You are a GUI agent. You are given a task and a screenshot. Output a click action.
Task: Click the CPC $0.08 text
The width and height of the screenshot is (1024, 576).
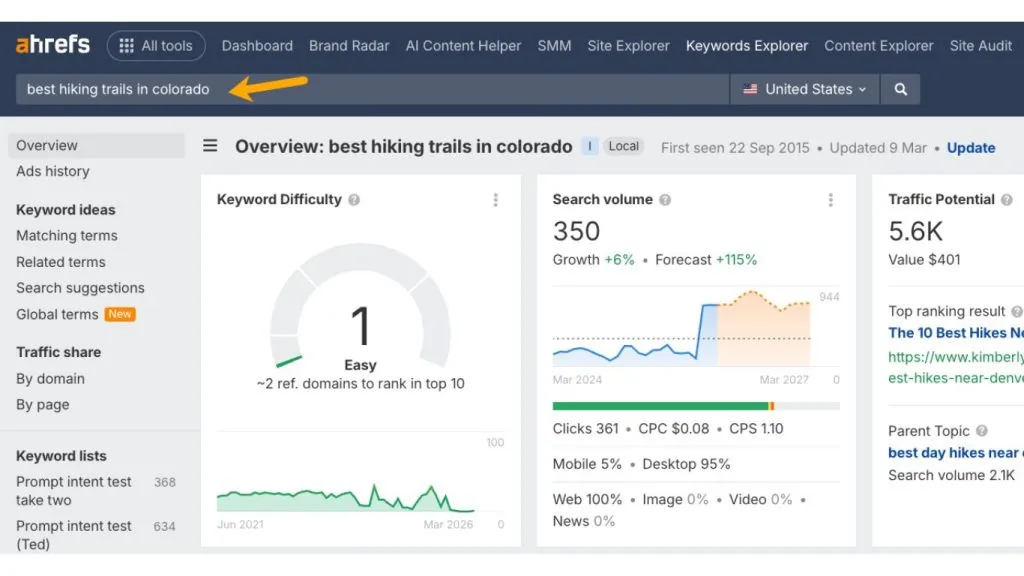pyautogui.click(x=673, y=429)
